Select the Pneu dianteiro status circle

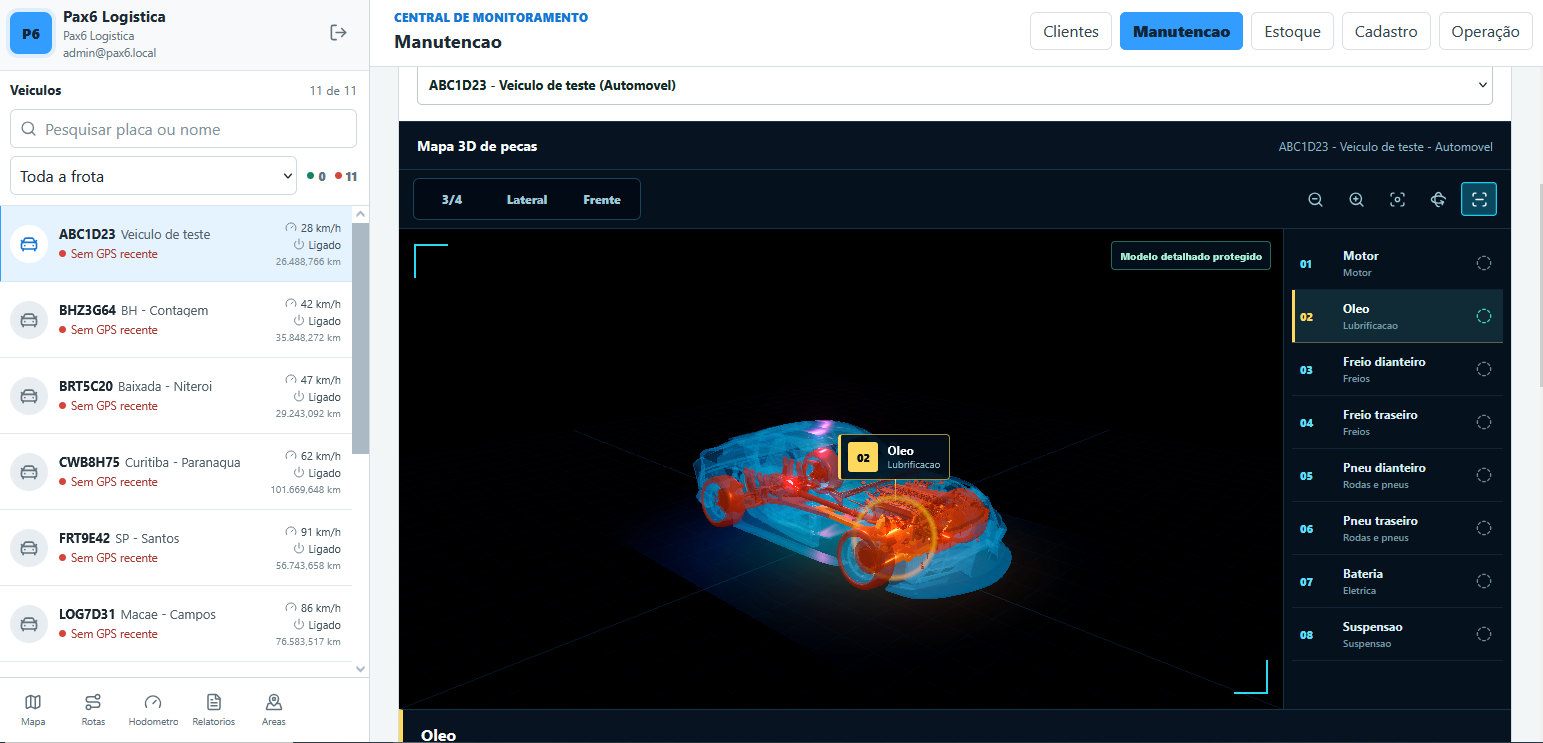coord(1484,475)
